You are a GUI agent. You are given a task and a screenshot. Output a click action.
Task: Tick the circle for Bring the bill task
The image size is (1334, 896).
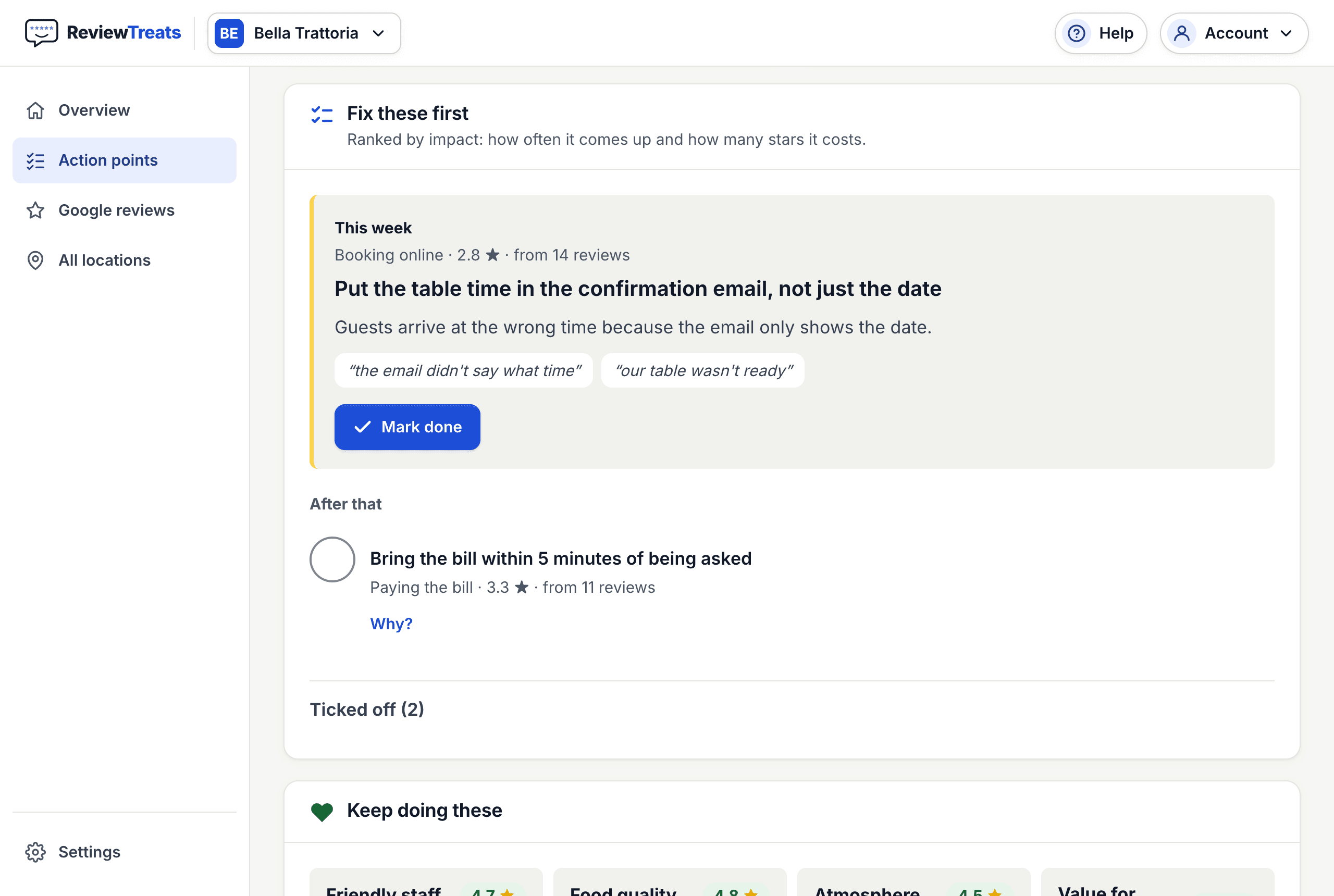[x=332, y=559]
